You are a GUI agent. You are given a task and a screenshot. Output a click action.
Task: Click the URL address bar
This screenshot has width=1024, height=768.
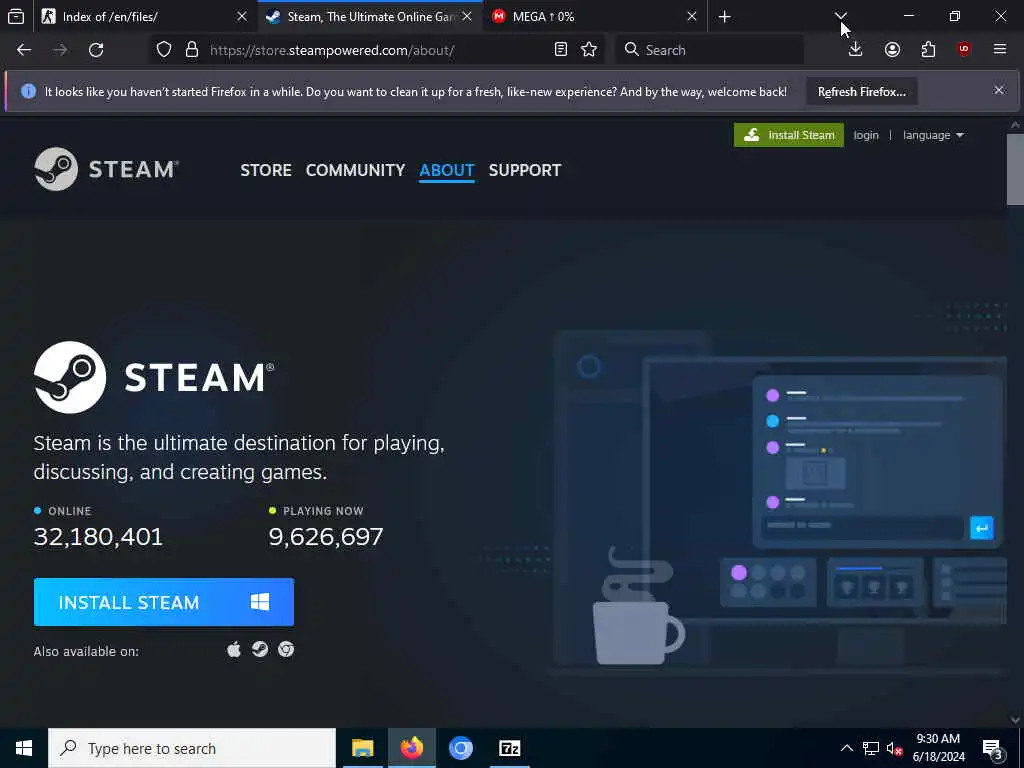(x=376, y=50)
